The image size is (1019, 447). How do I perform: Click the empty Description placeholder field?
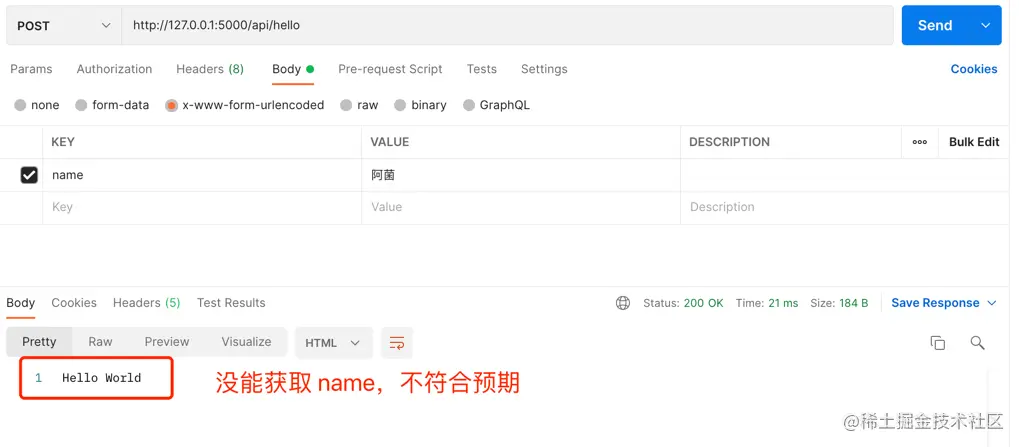(845, 207)
